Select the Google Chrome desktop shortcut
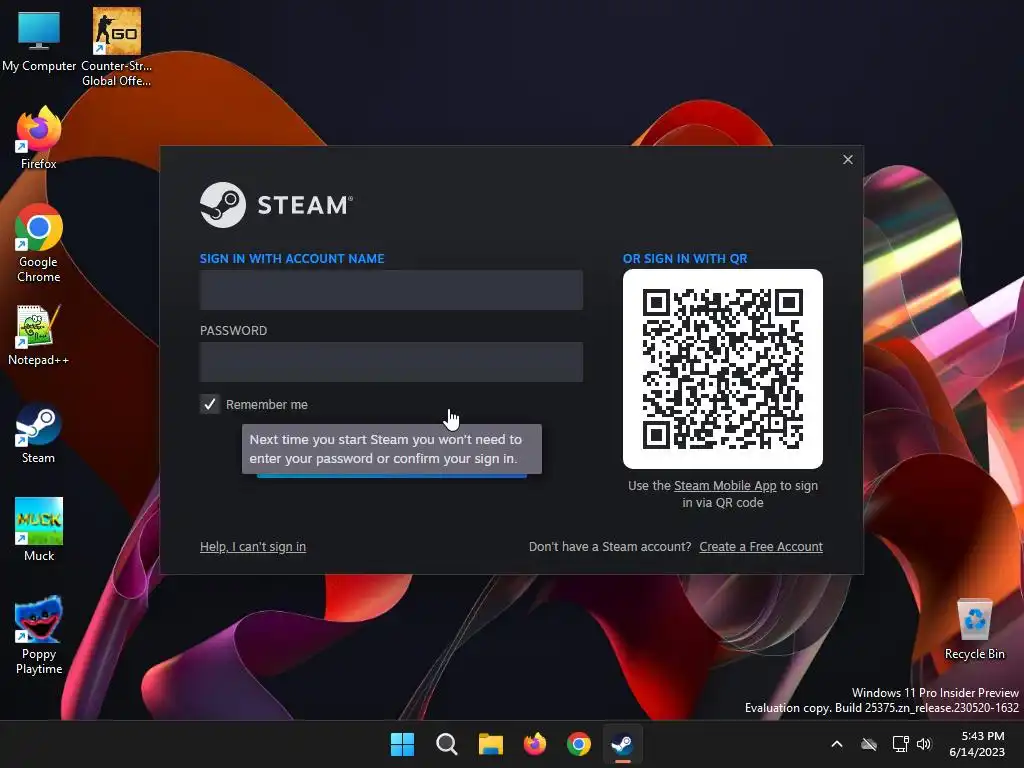The image size is (1024, 768). [39, 243]
